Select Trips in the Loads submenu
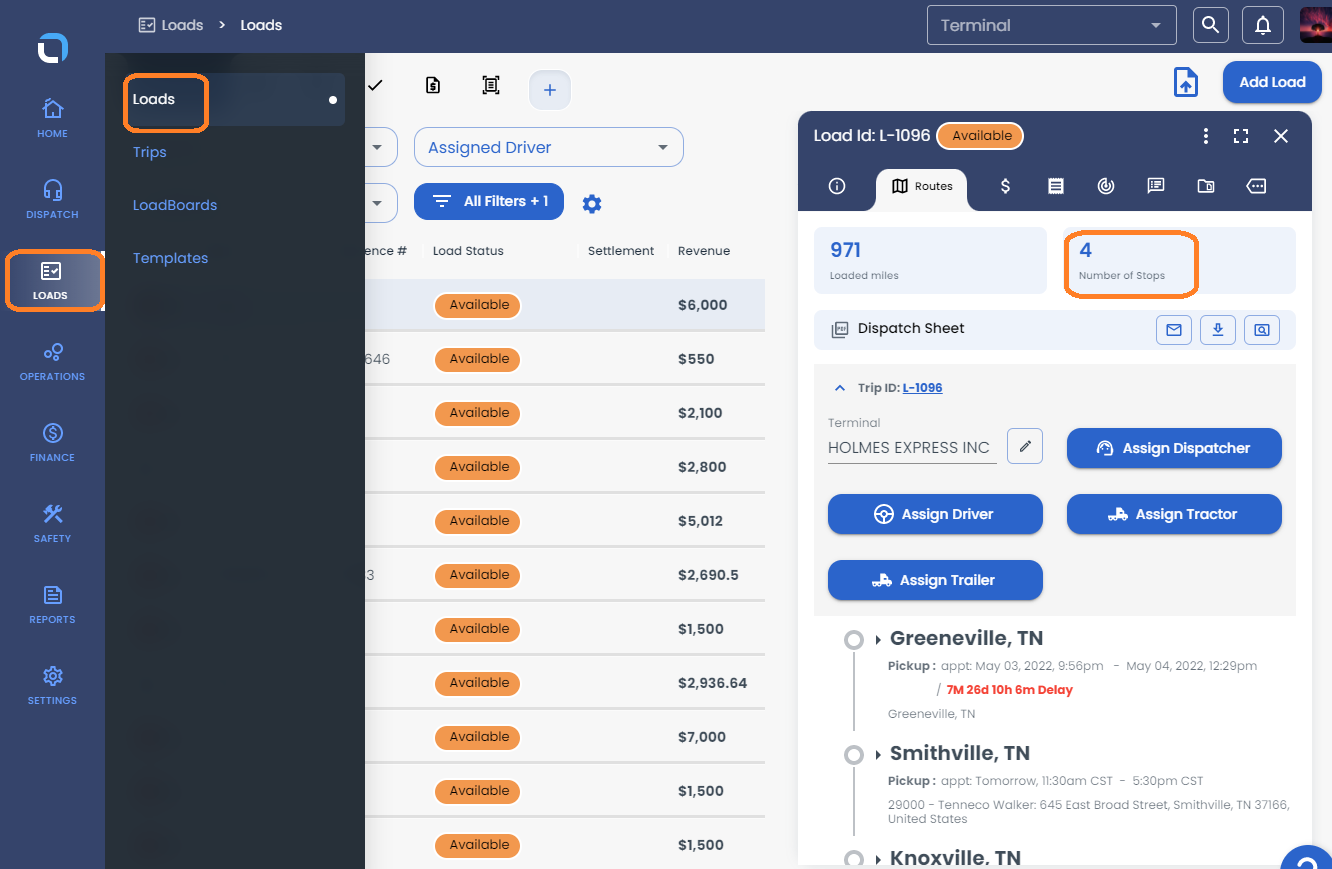1332x869 pixels. coord(150,152)
